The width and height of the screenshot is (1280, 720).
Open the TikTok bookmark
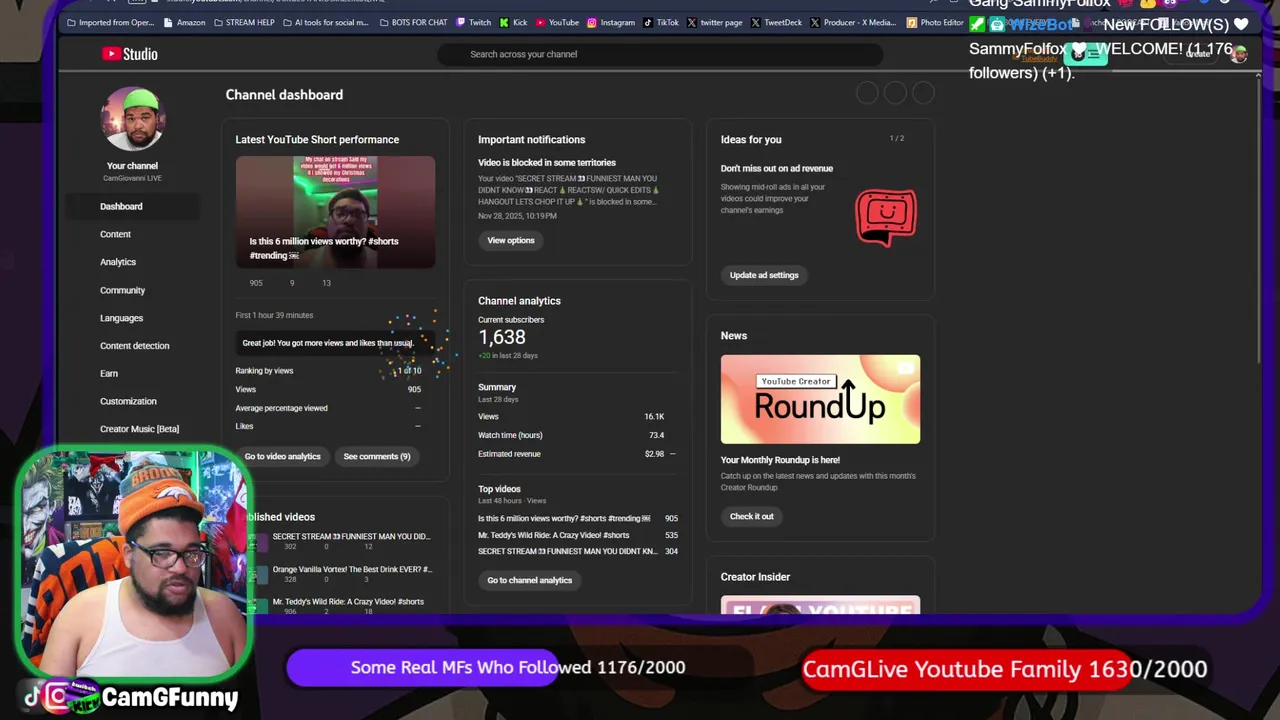[661, 22]
